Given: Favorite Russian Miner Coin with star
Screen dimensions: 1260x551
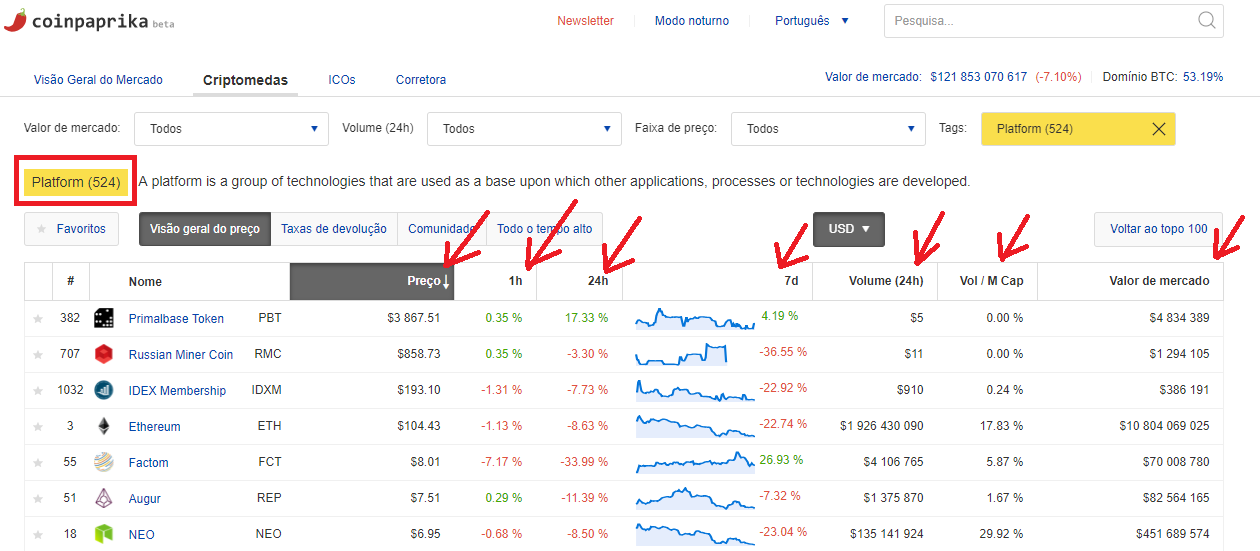Looking at the screenshot, I should point(38,355).
